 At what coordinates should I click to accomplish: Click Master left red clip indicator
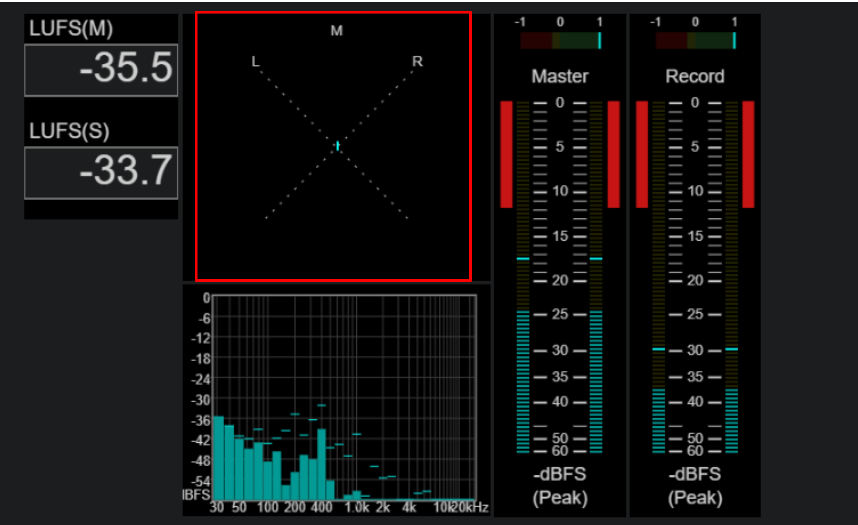tap(506, 154)
